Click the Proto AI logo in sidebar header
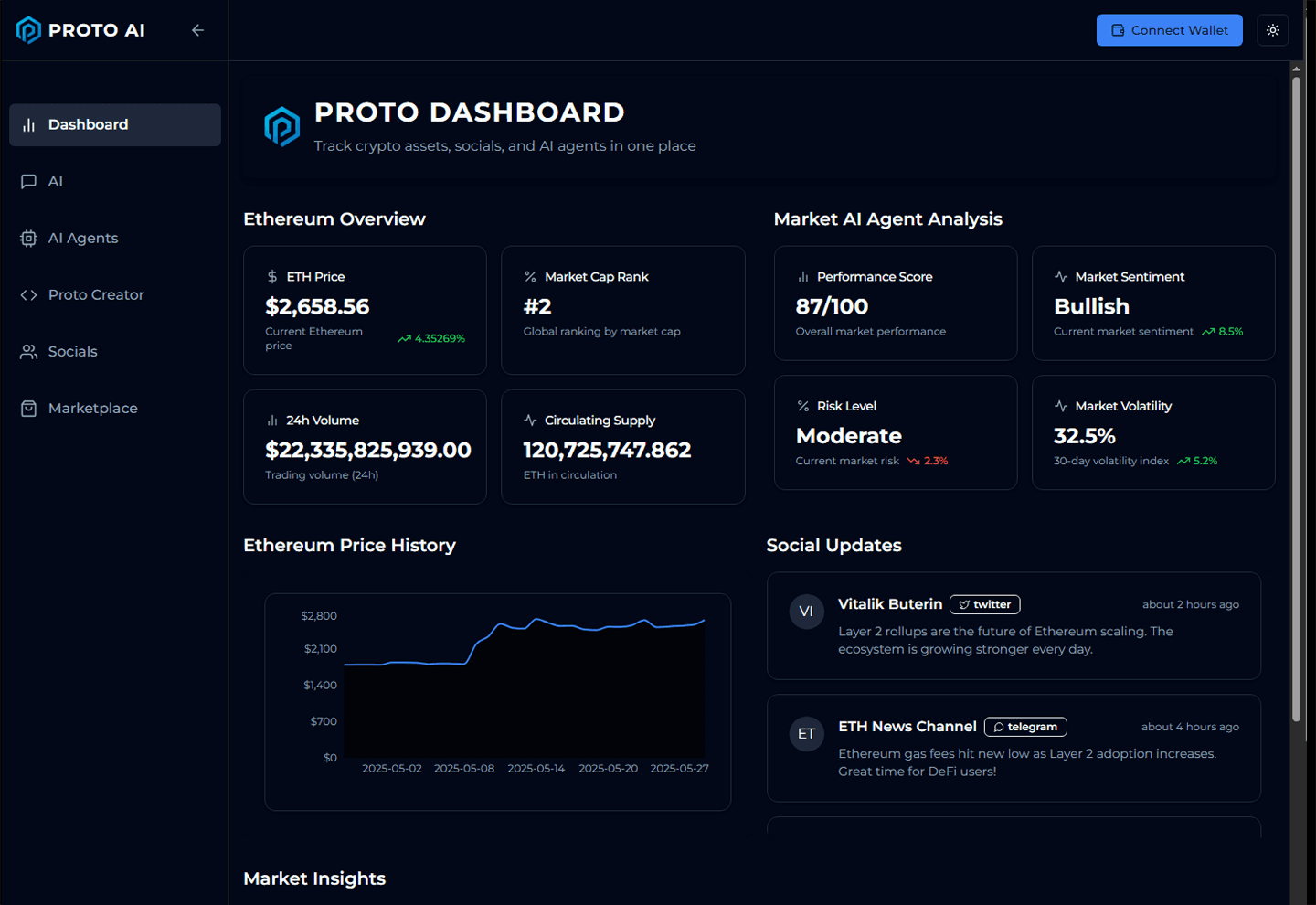Image resolution: width=1316 pixels, height=905 pixels. coord(80,30)
